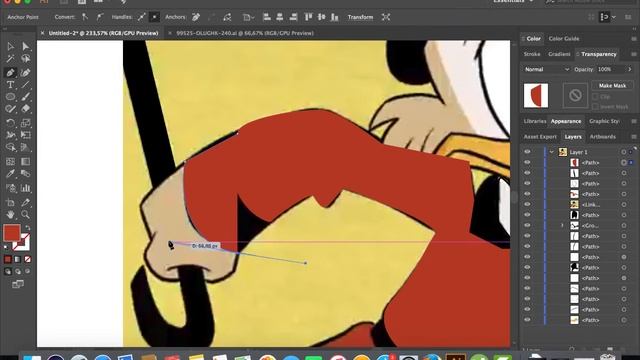
Task: Open the Libraries tab
Action: pyautogui.click(x=535, y=121)
